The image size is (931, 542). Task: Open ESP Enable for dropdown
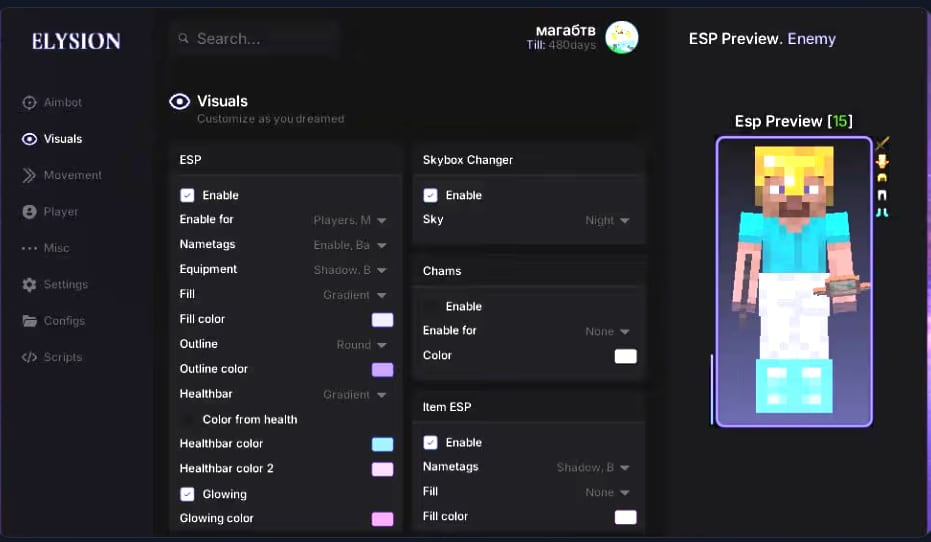click(x=350, y=220)
